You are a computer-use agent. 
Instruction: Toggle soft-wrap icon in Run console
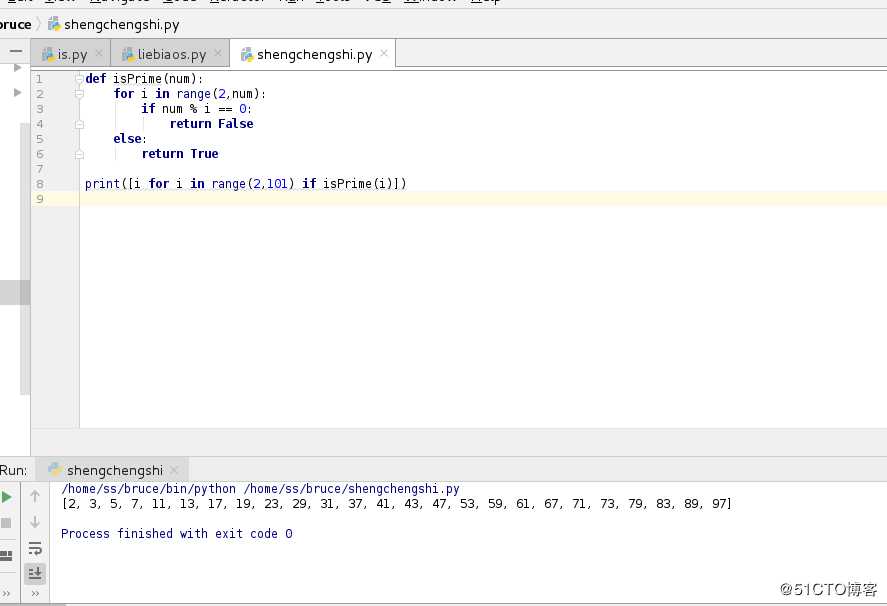35,548
